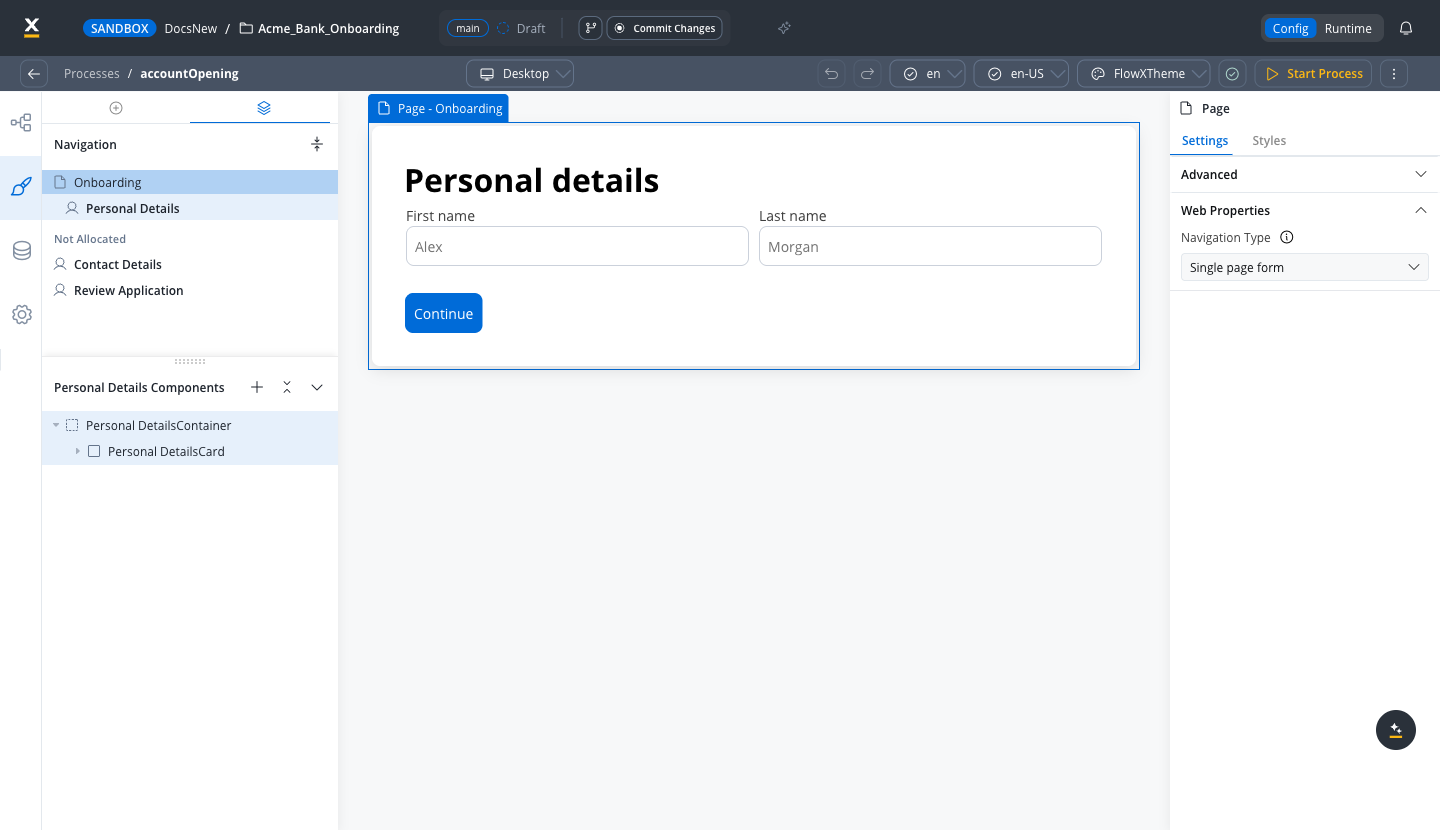The height and width of the screenshot is (830, 1440).
Task: Select the add-components plus tab
Action: (116, 107)
